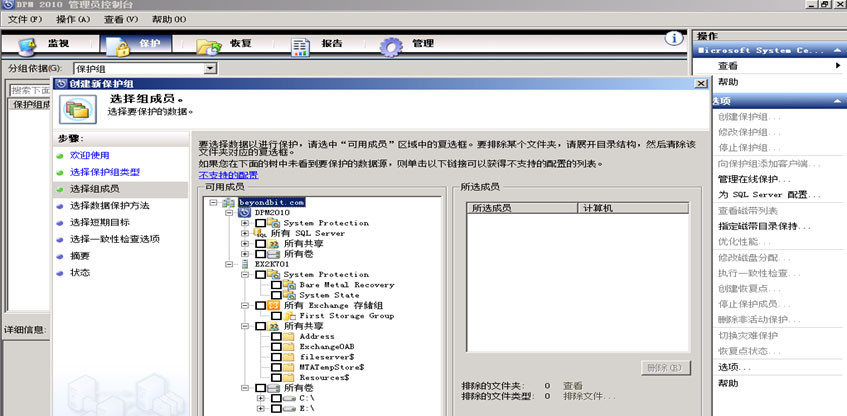Collapse the EX2K701 node
The width and height of the screenshot is (847, 416).
(x=229, y=264)
